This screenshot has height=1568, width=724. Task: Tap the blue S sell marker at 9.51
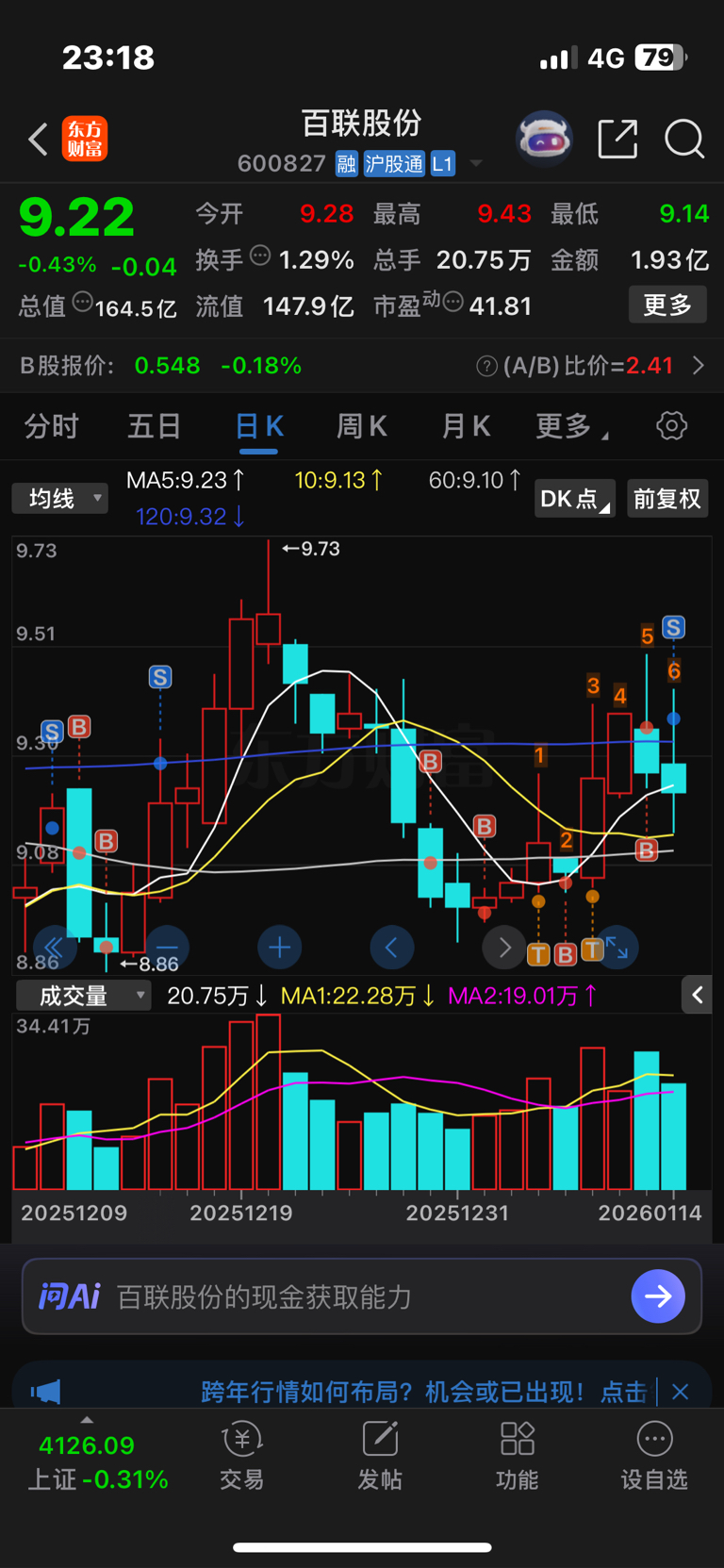coord(673,627)
